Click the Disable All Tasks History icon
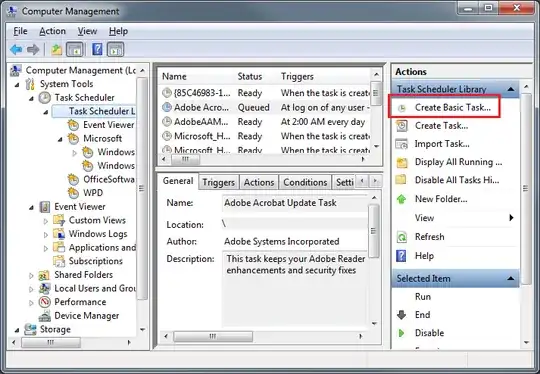 [401, 180]
